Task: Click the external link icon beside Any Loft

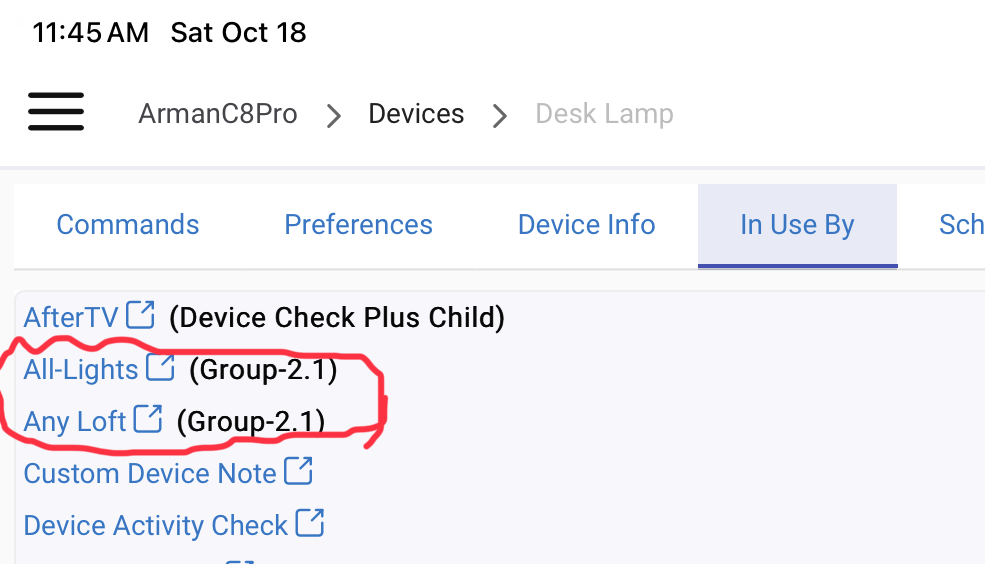Action: tap(148, 418)
